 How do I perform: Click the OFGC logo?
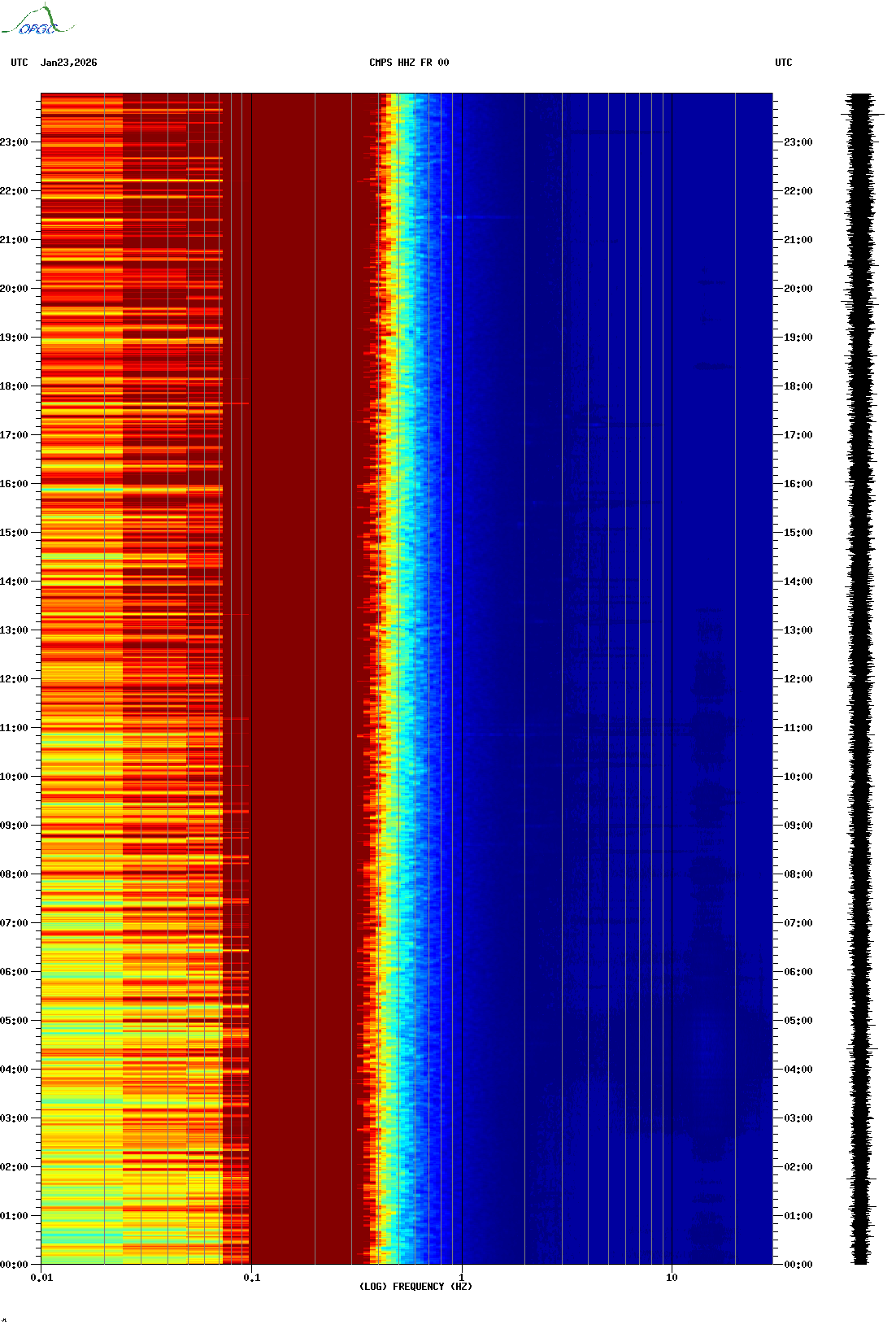(x=37, y=20)
